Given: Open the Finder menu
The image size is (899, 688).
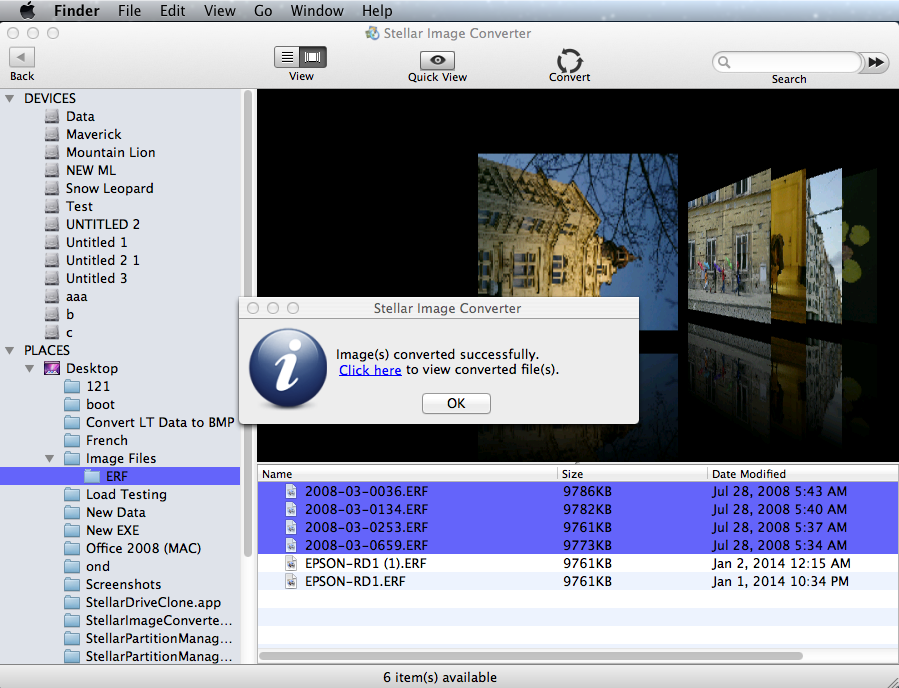Looking at the screenshot, I should [x=77, y=10].
